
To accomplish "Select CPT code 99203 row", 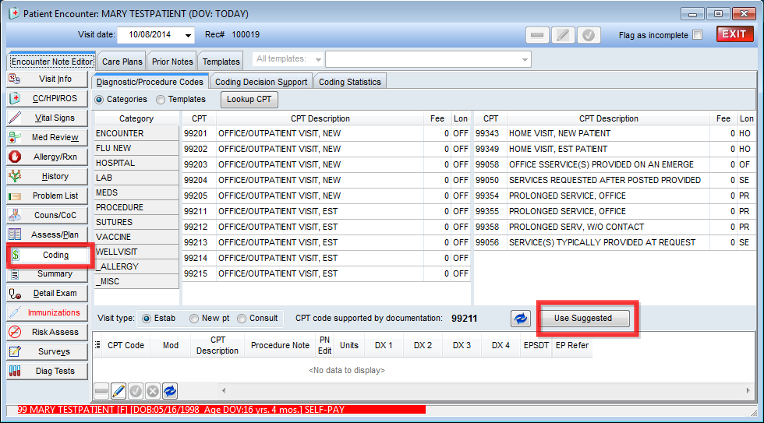I will tap(326, 165).
